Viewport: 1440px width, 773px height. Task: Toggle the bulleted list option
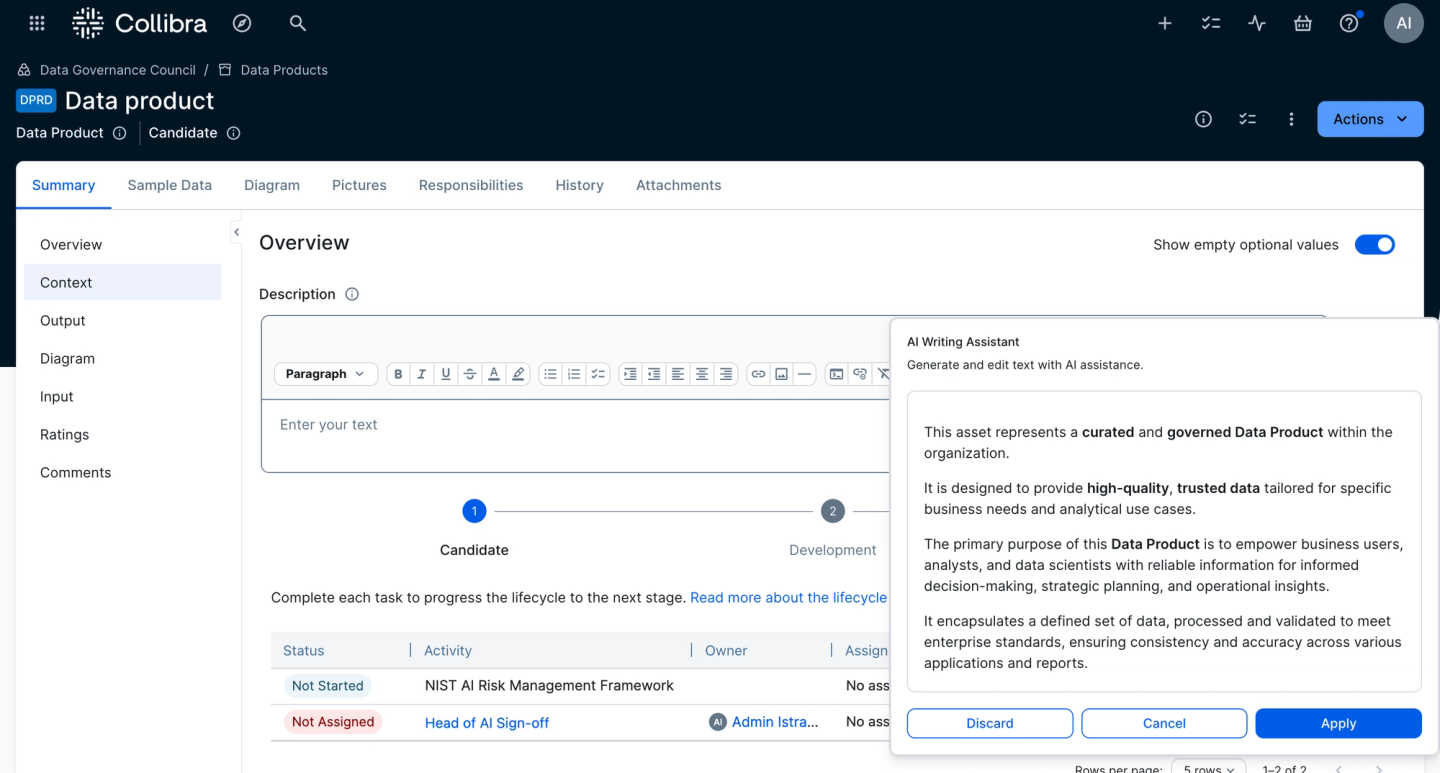click(x=550, y=373)
